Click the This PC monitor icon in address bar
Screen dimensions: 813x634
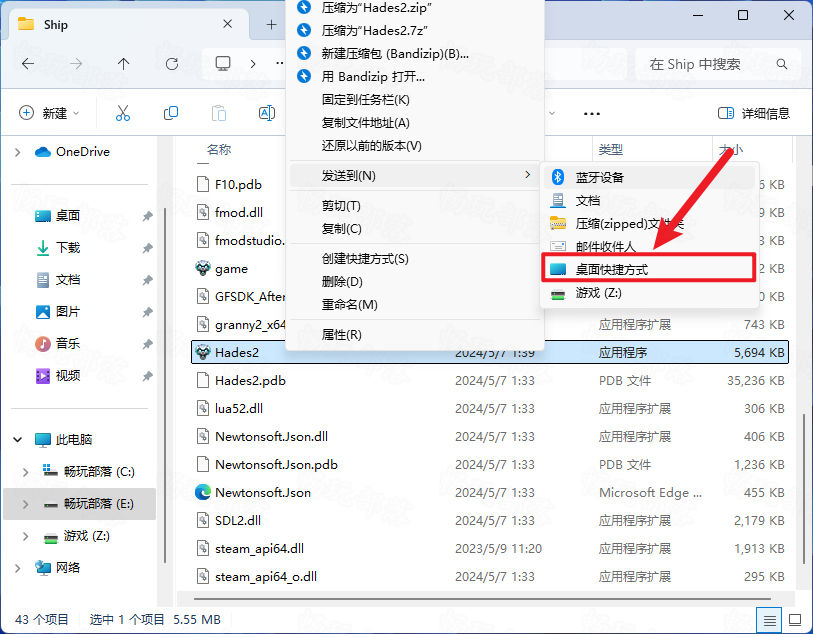click(223, 64)
